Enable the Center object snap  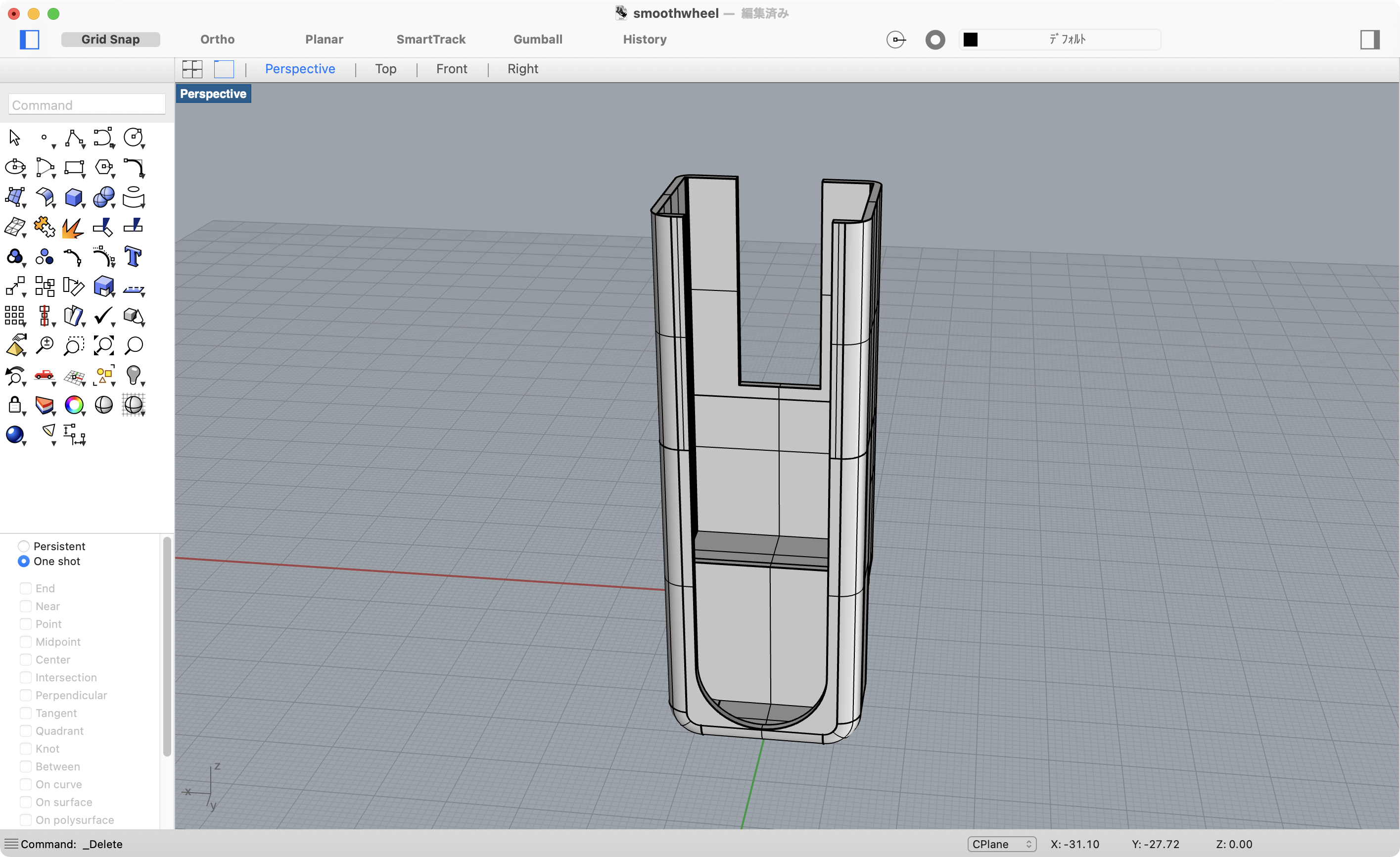click(x=26, y=659)
